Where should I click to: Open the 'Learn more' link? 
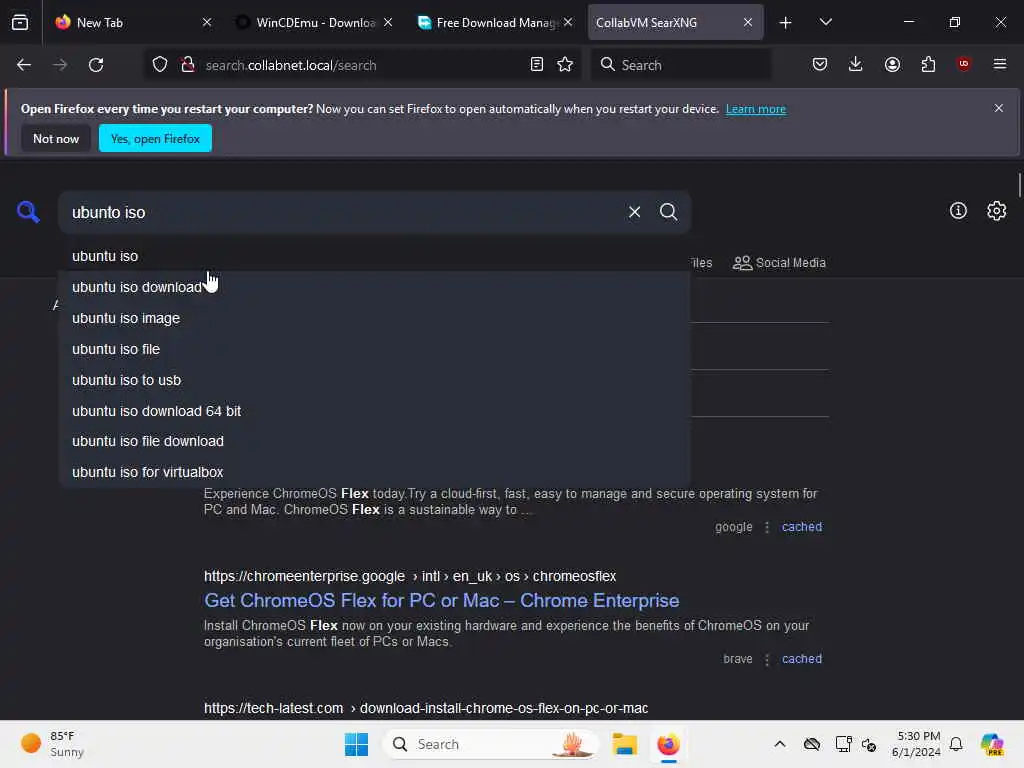(756, 109)
